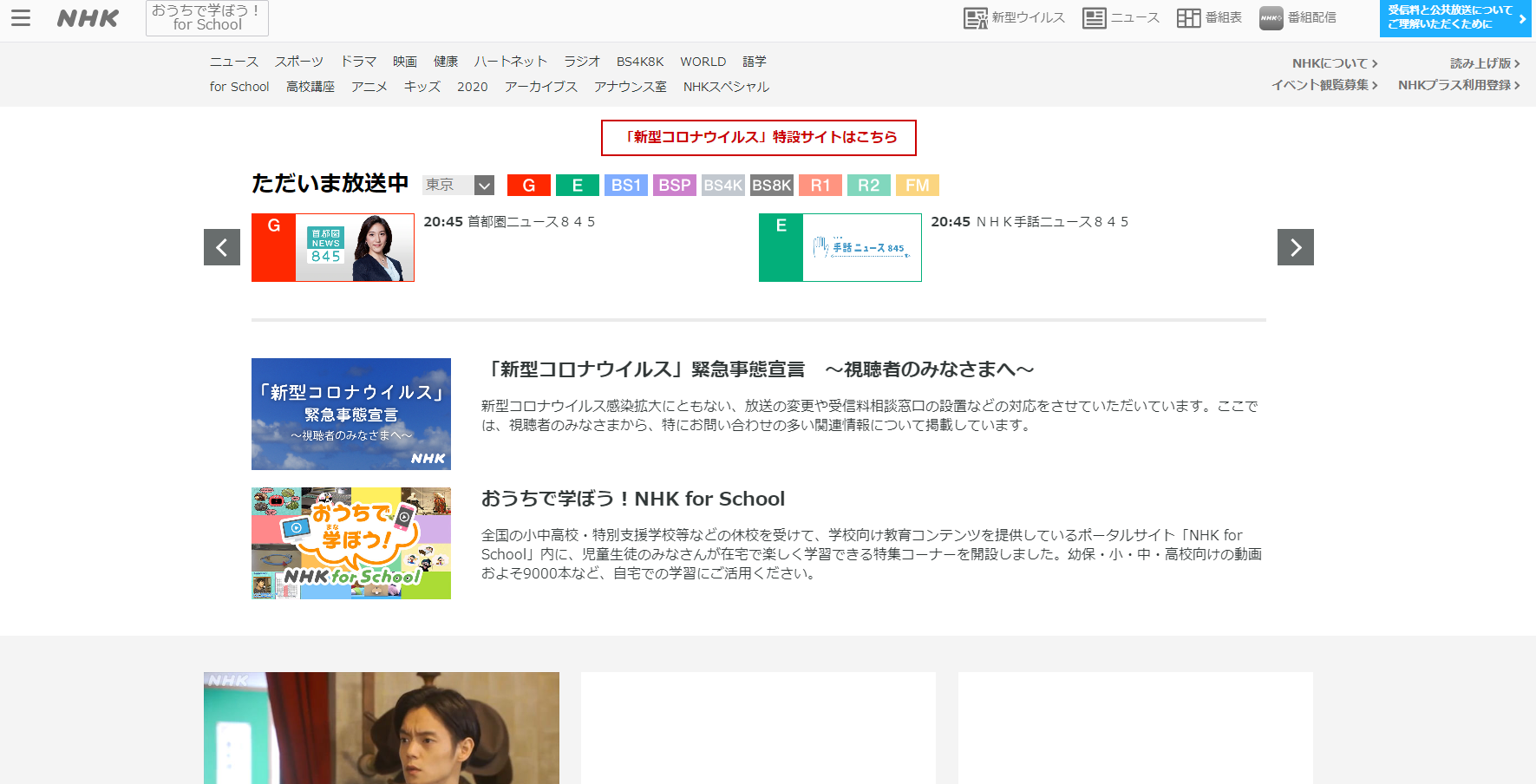Image resolution: width=1536 pixels, height=784 pixels.
Task: Go to the BS4K8K navigation item
Action: coord(640,62)
